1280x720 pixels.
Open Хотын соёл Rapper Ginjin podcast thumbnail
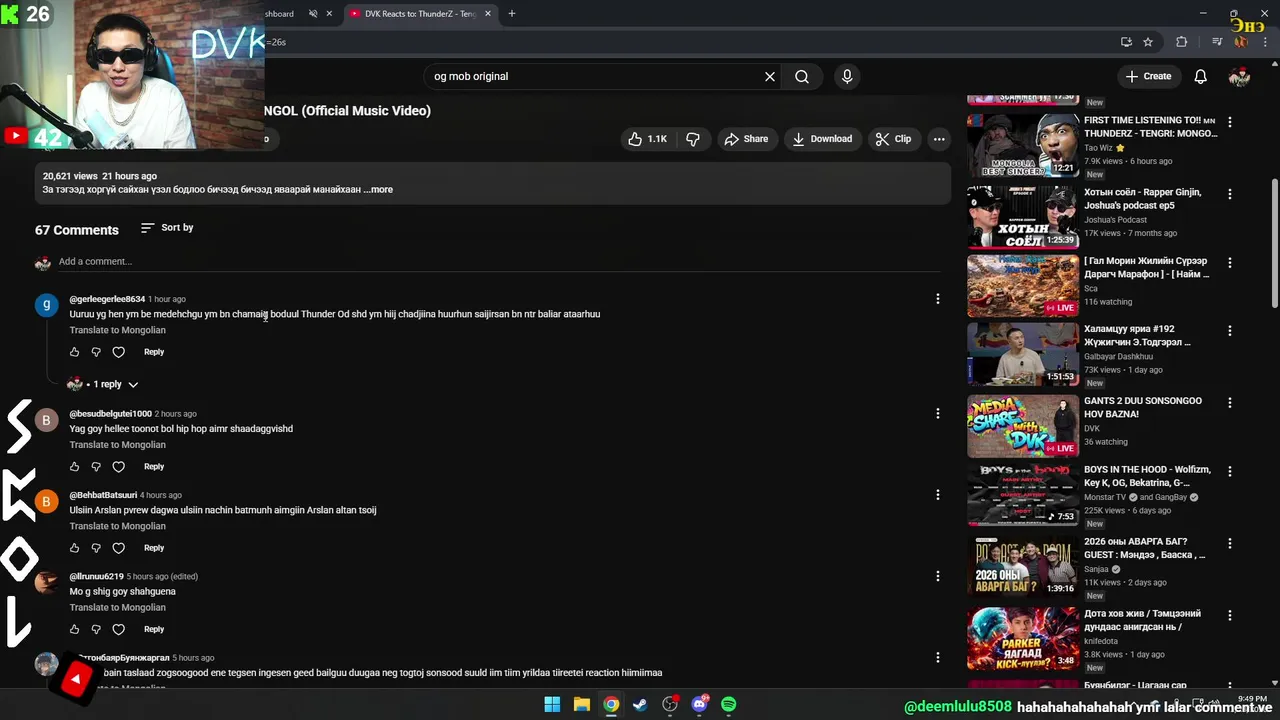pyautogui.click(x=1022, y=217)
